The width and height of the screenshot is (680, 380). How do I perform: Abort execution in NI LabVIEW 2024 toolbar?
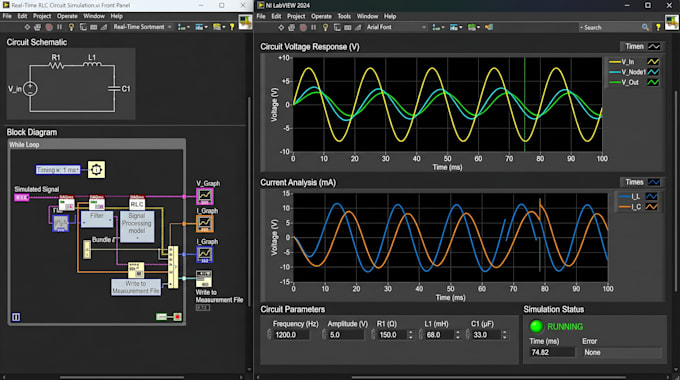[303, 27]
